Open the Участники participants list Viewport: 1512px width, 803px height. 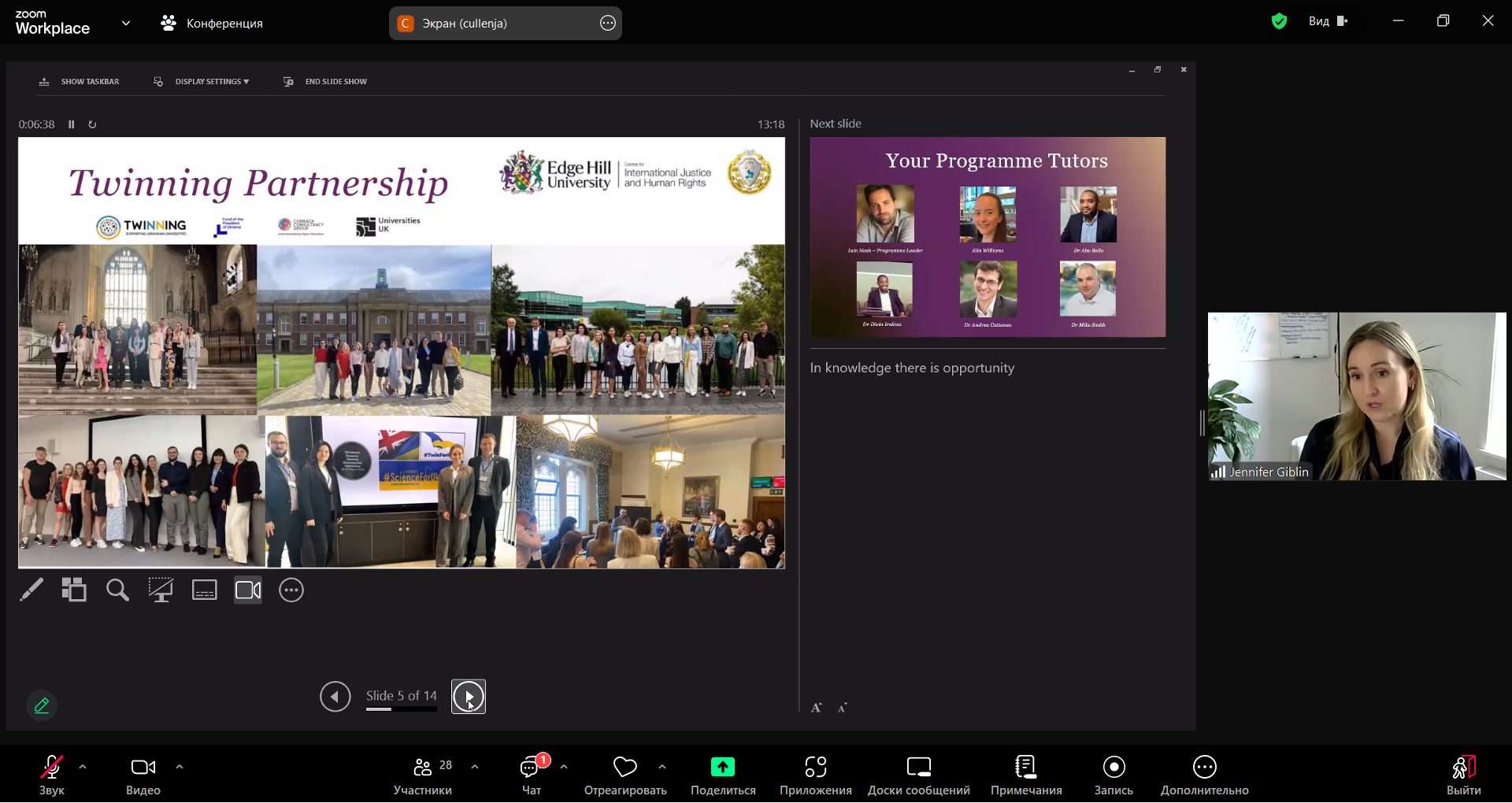423,775
